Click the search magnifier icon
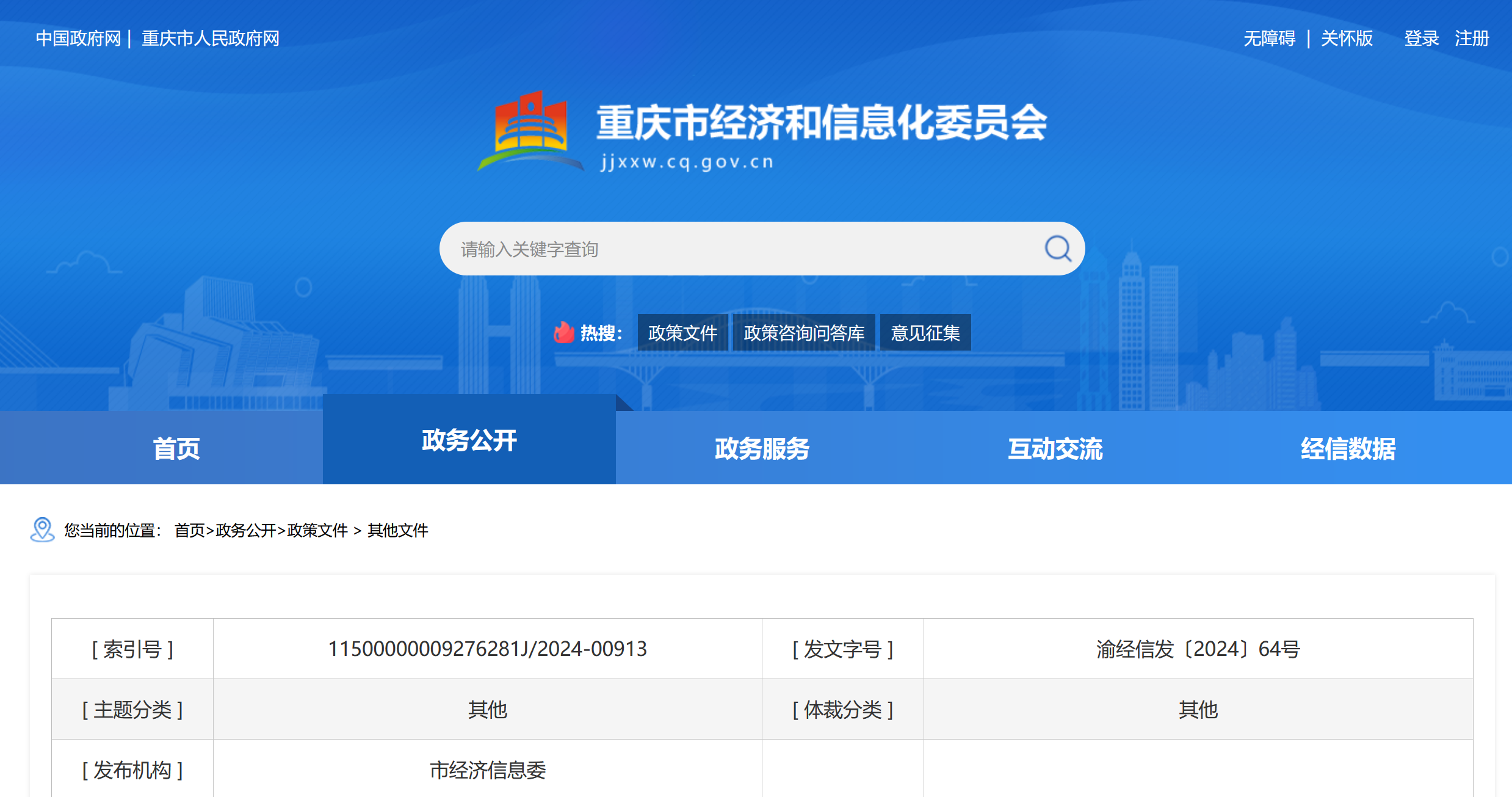The width and height of the screenshot is (1512, 797). point(1058,249)
